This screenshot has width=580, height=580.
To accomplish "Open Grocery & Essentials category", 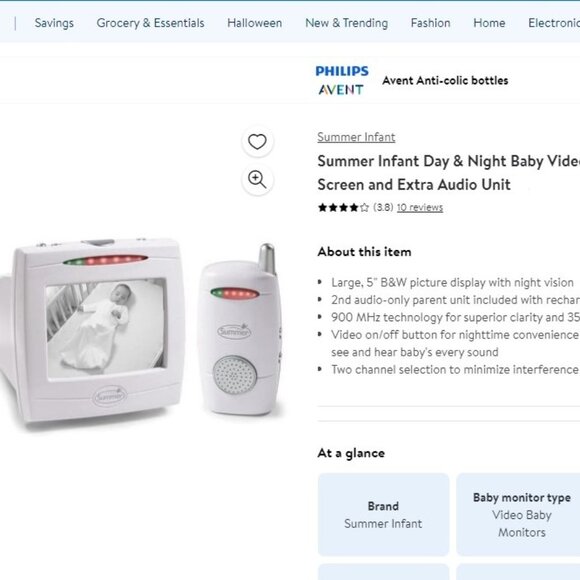I will point(150,23).
